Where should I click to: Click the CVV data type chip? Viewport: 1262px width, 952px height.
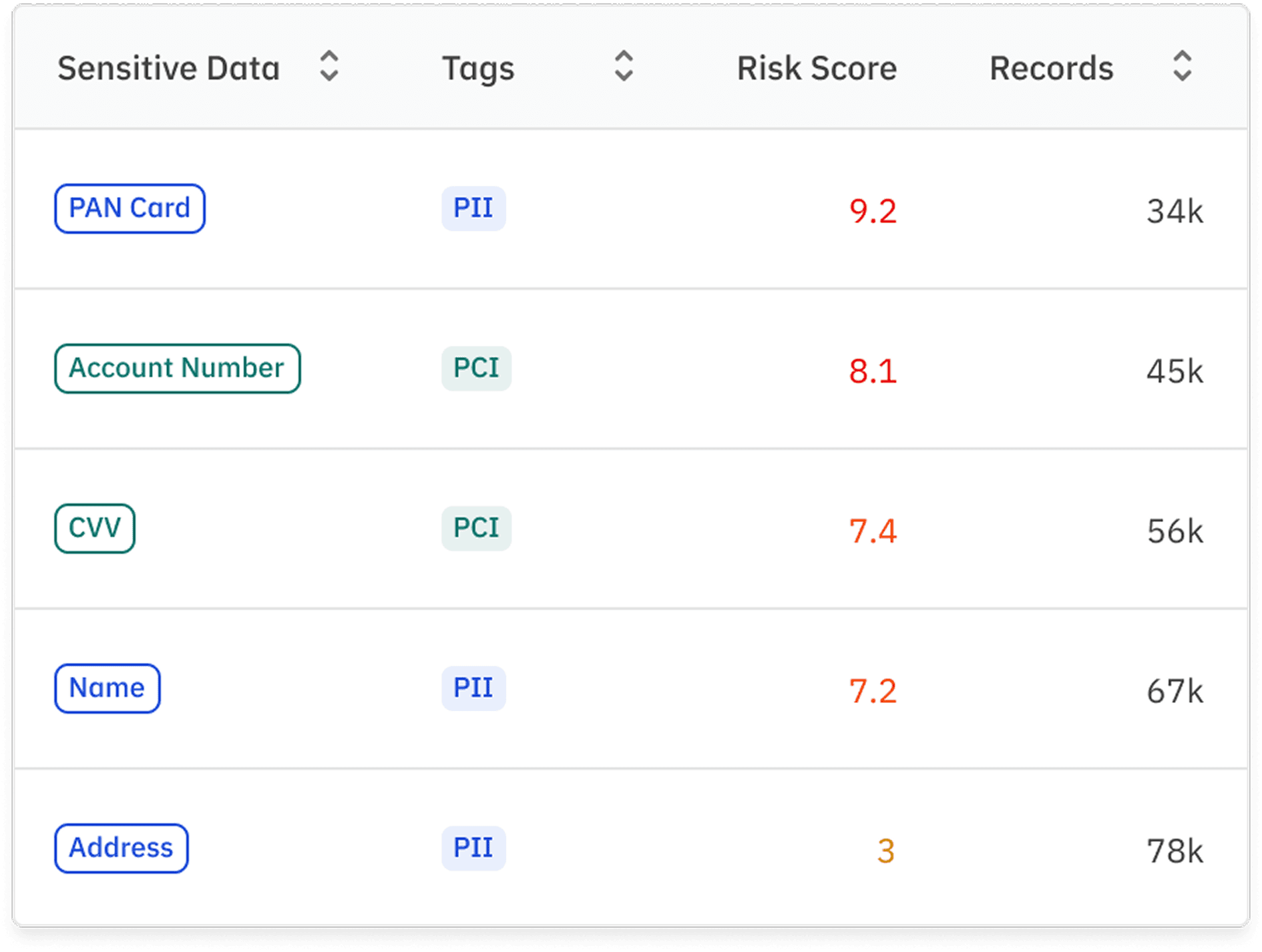point(95,528)
